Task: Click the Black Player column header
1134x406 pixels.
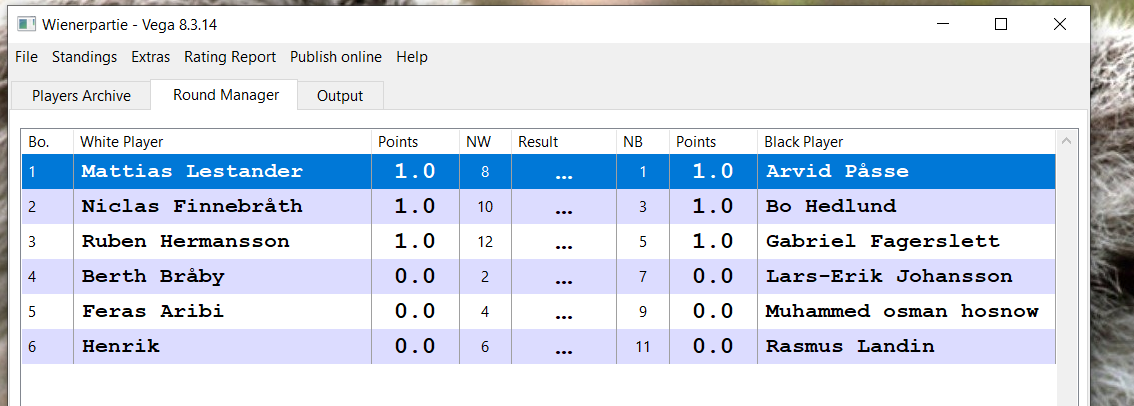Action: click(804, 142)
